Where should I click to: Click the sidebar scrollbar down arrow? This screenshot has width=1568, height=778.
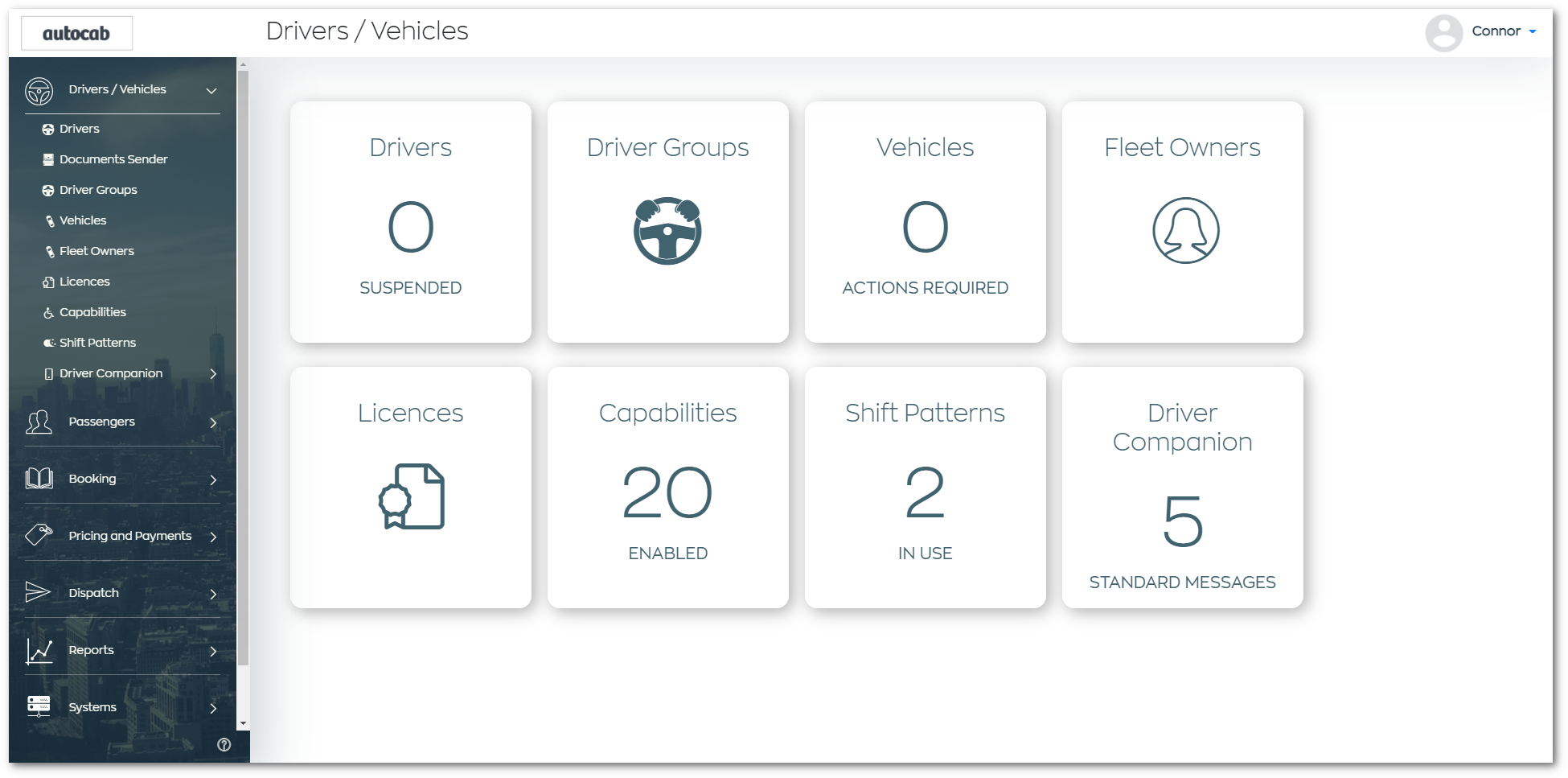[x=243, y=724]
